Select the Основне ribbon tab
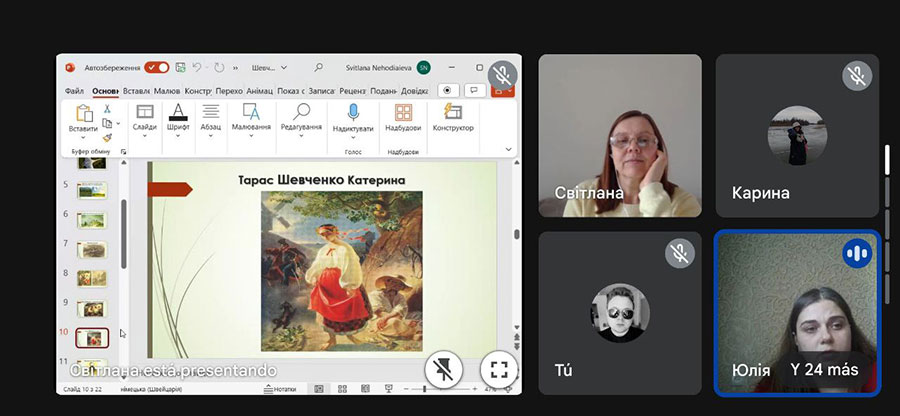900x416 pixels. coord(105,91)
